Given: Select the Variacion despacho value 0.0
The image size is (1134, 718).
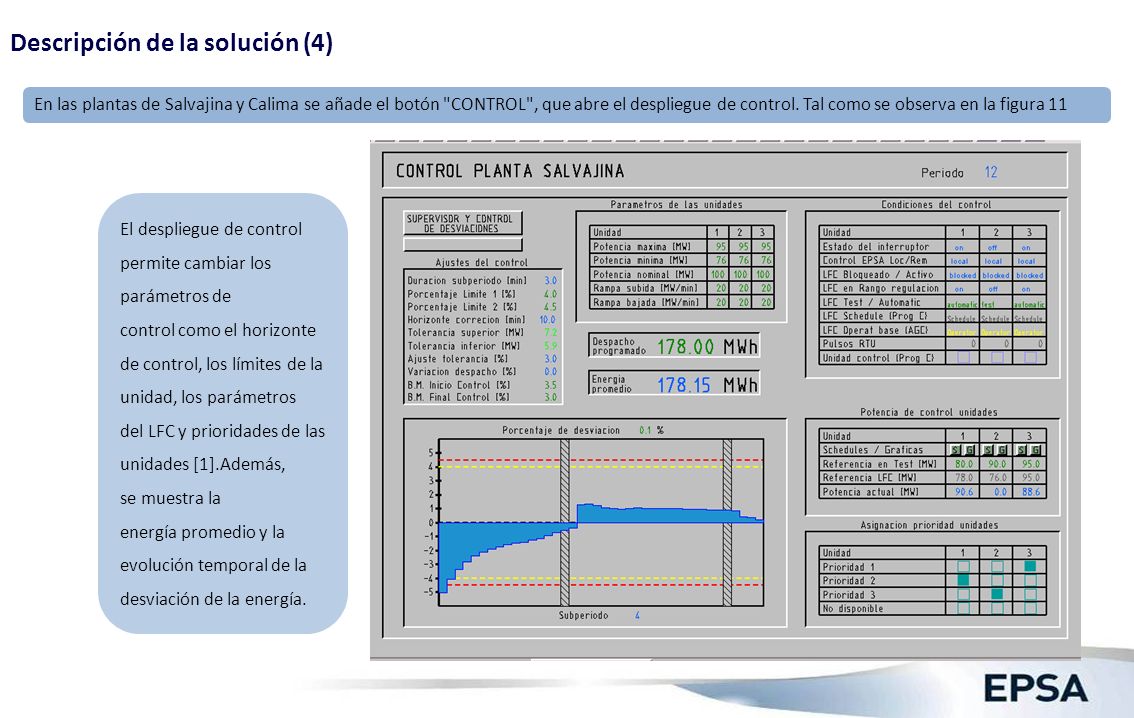Looking at the screenshot, I should 550,372.
